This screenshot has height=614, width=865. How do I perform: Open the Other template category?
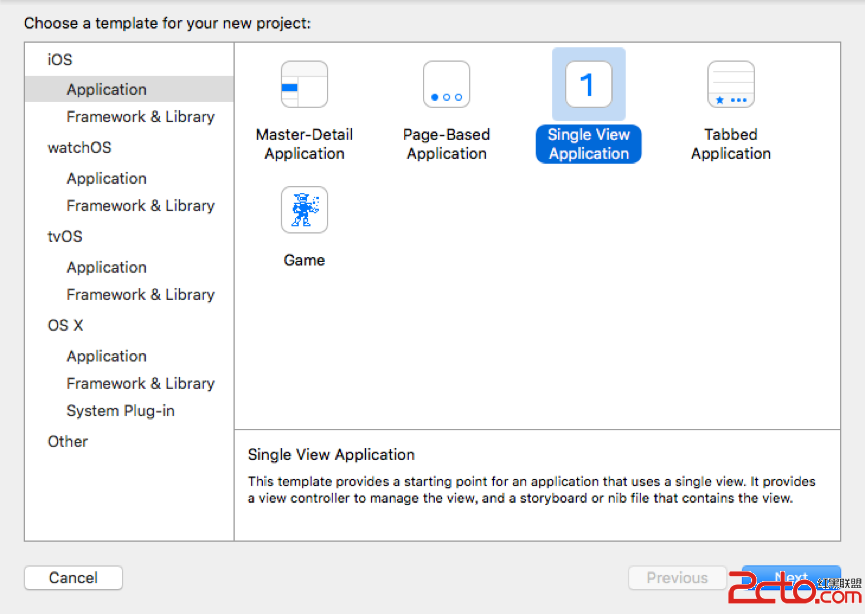(68, 441)
